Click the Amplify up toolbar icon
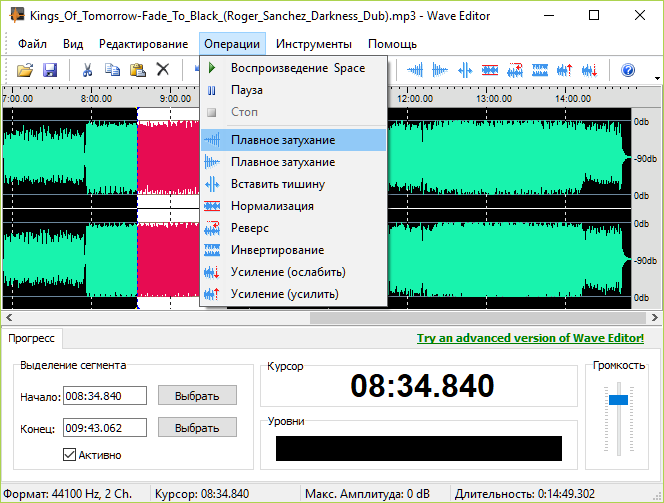Image resolution: width=664 pixels, height=503 pixels. pyautogui.click(x=565, y=70)
